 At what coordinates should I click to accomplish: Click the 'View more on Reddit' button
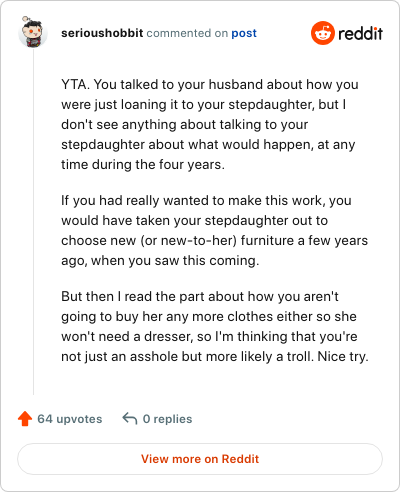[x=200, y=459]
